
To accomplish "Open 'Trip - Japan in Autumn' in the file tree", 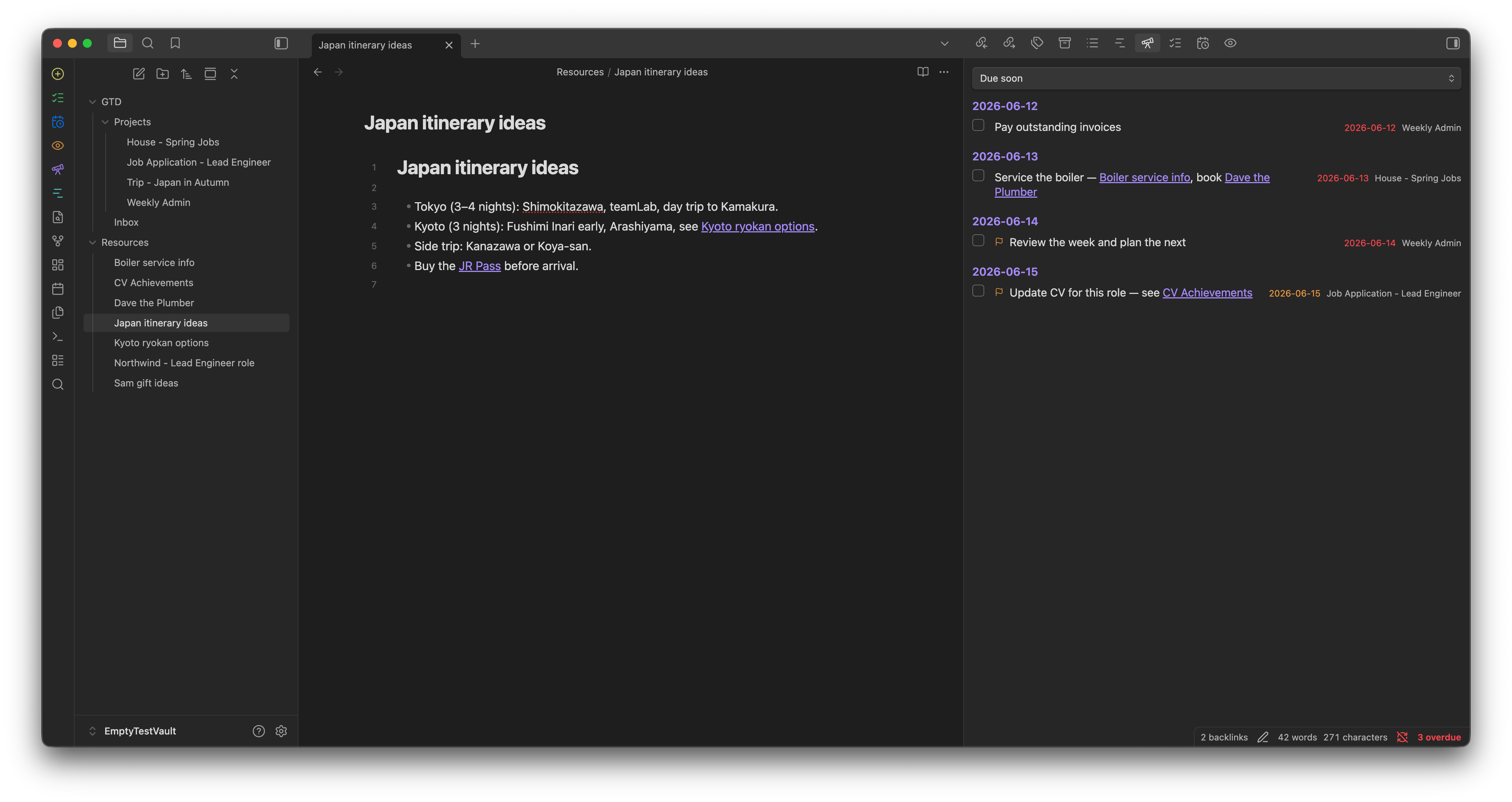I will [x=178, y=182].
